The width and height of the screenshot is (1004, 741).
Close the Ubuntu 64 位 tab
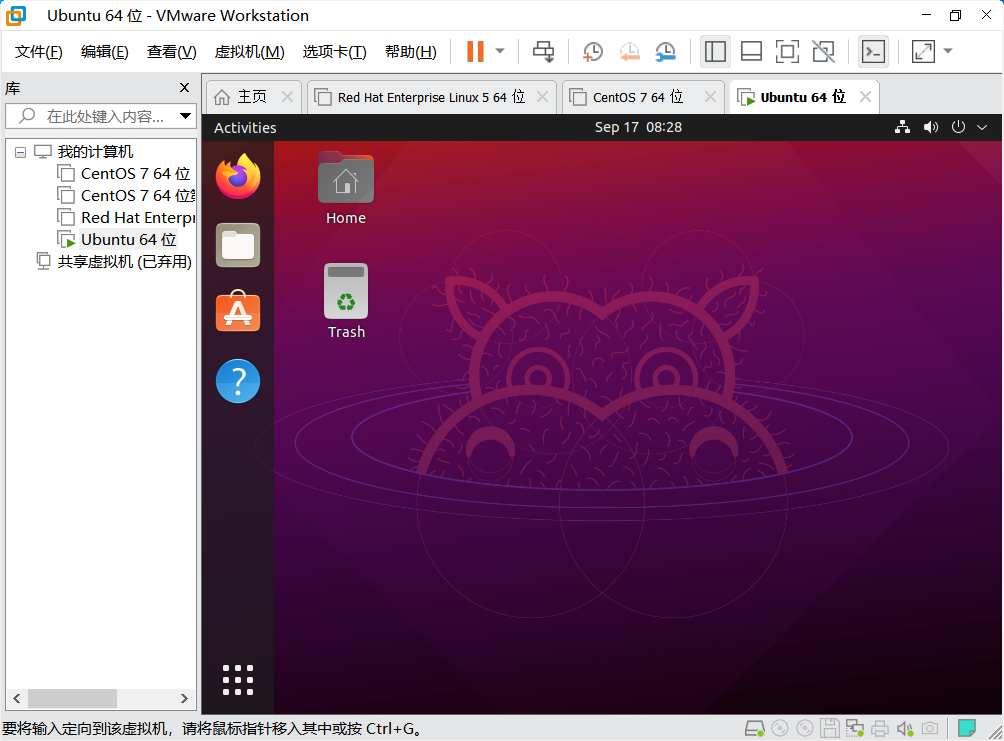865,97
